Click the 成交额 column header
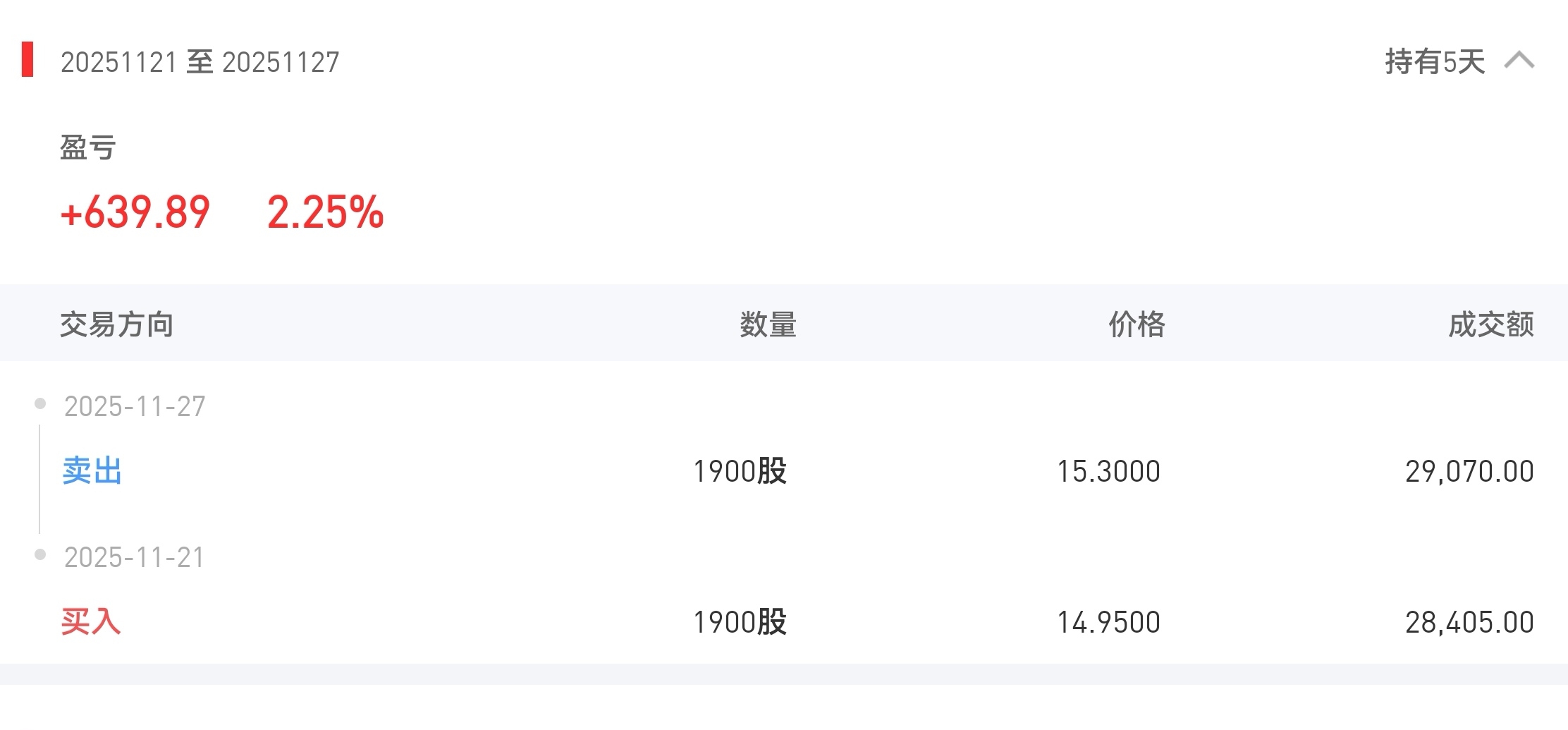1568x730 pixels. click(1491, 324)
